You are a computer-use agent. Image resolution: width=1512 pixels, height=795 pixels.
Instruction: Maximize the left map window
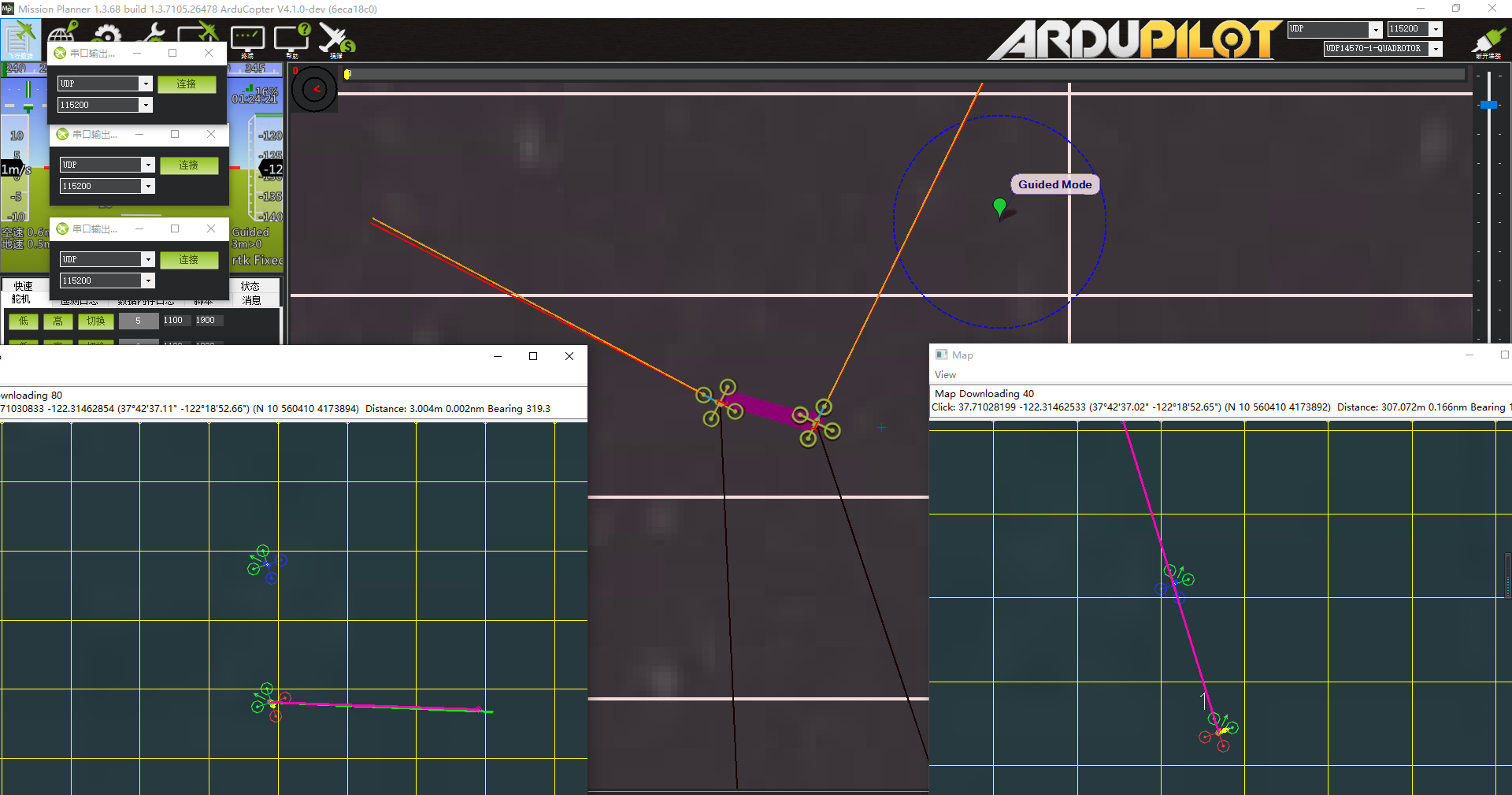[x=533, y=356]
